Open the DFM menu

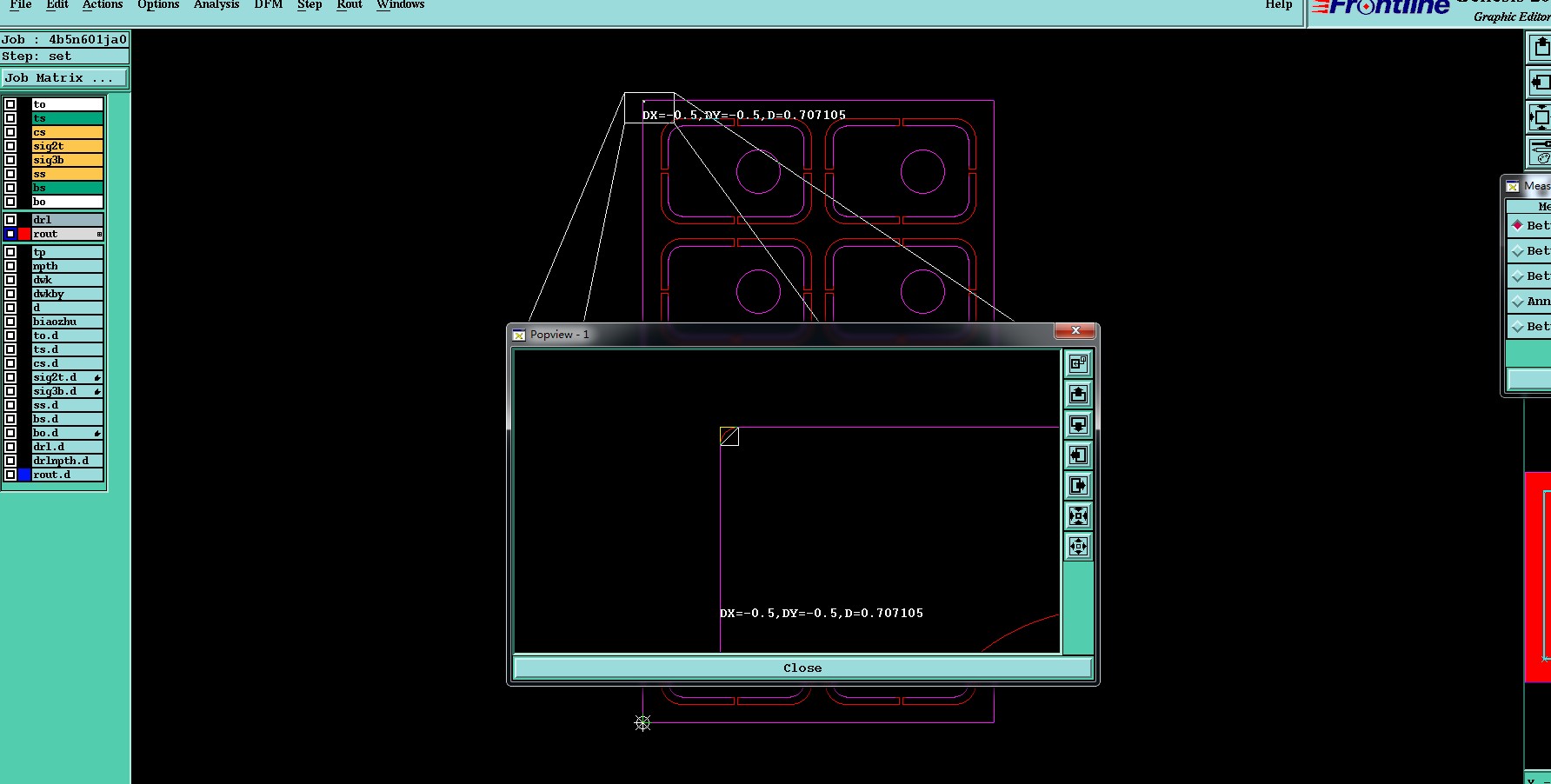coord(269,4)
